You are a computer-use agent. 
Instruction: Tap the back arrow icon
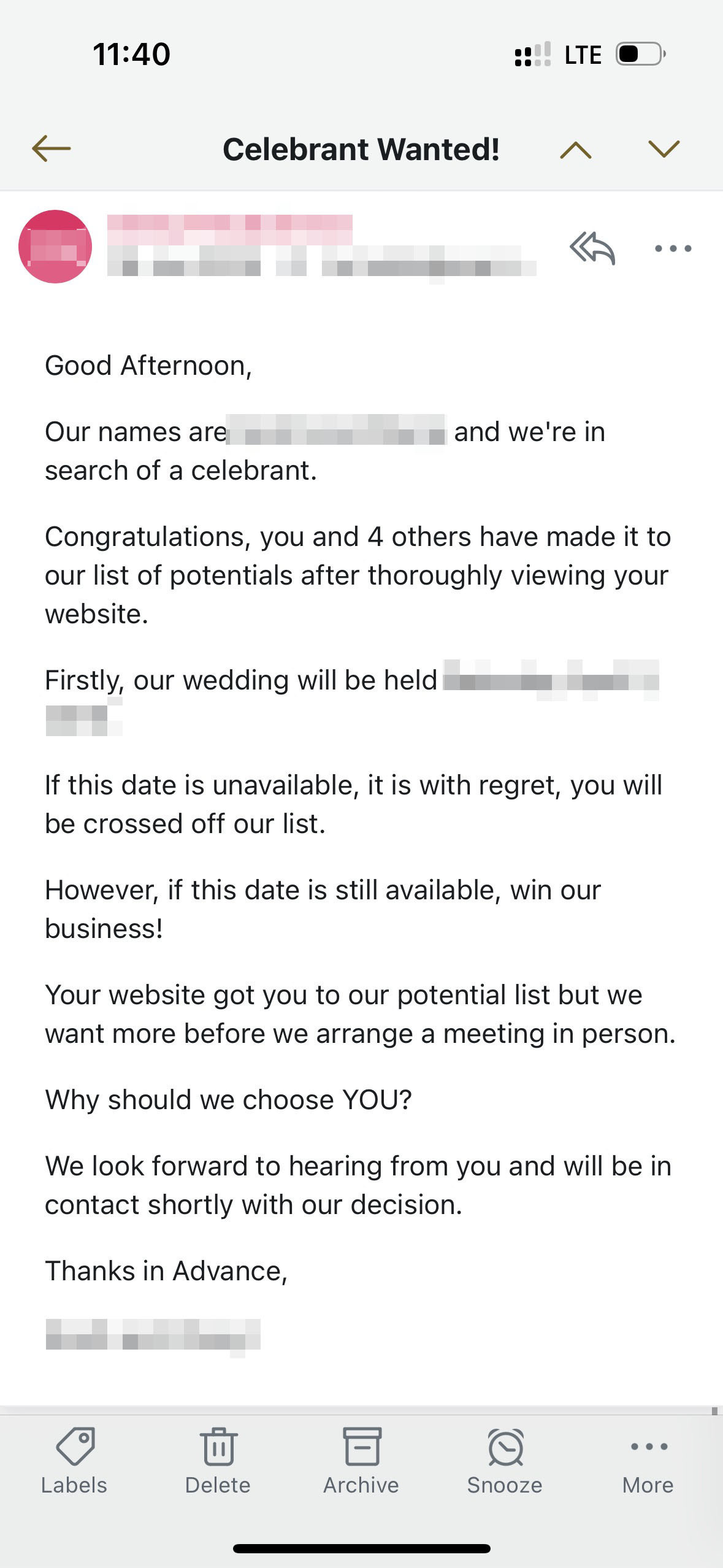pos(52,148)
